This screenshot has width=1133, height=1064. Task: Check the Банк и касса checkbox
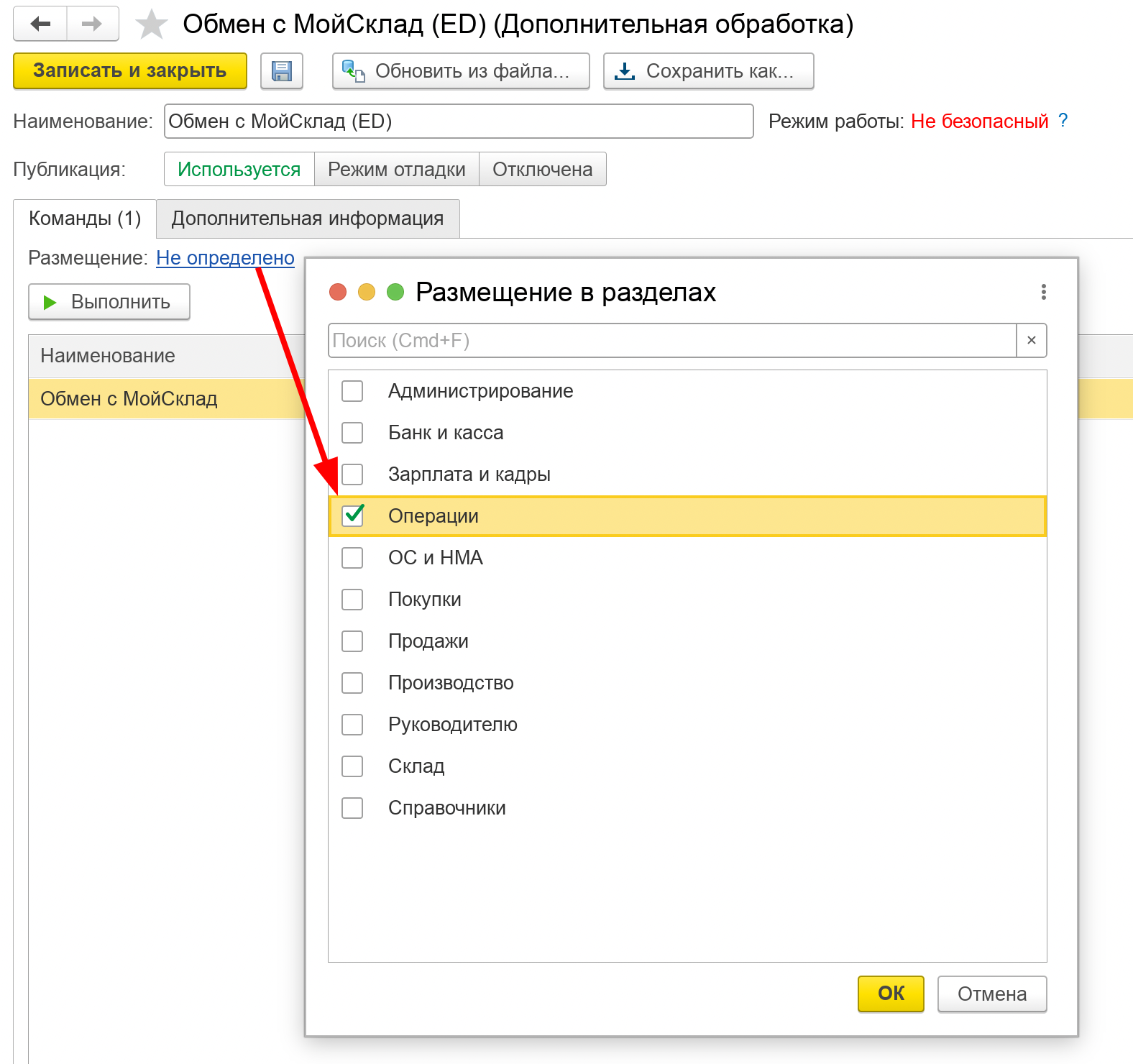352,433
